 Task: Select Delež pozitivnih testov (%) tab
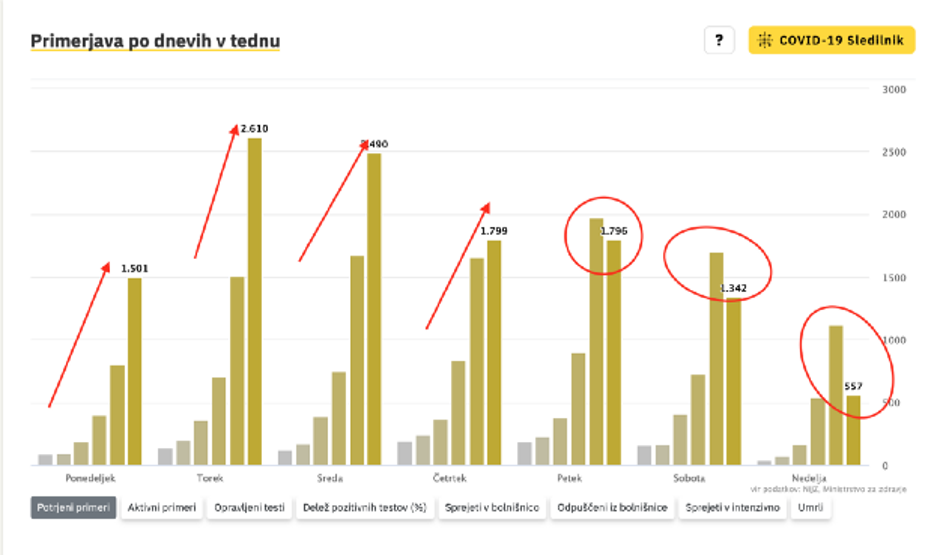(x=364, y=508)
